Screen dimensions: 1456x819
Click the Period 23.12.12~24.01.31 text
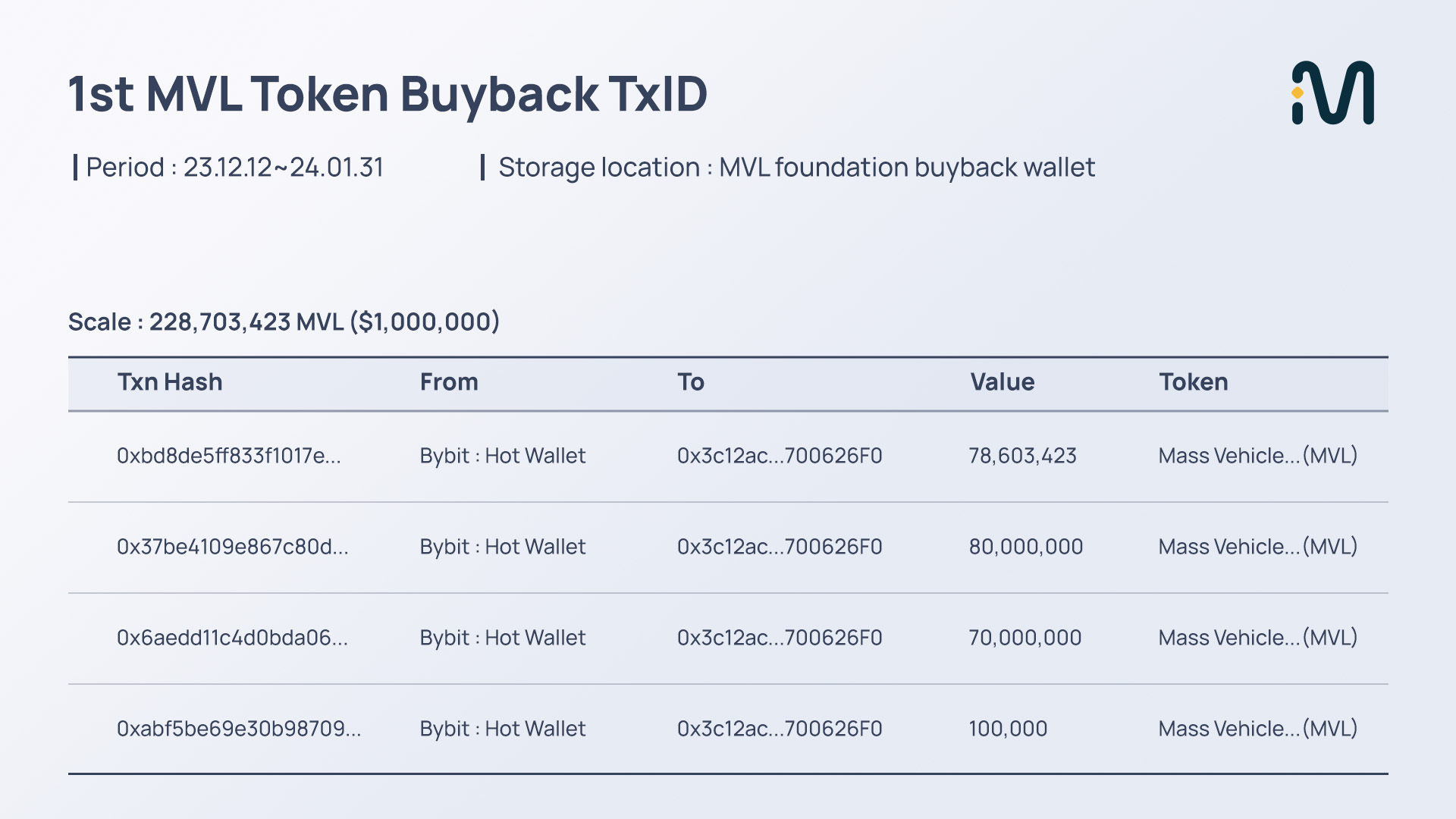pos(234,168)
